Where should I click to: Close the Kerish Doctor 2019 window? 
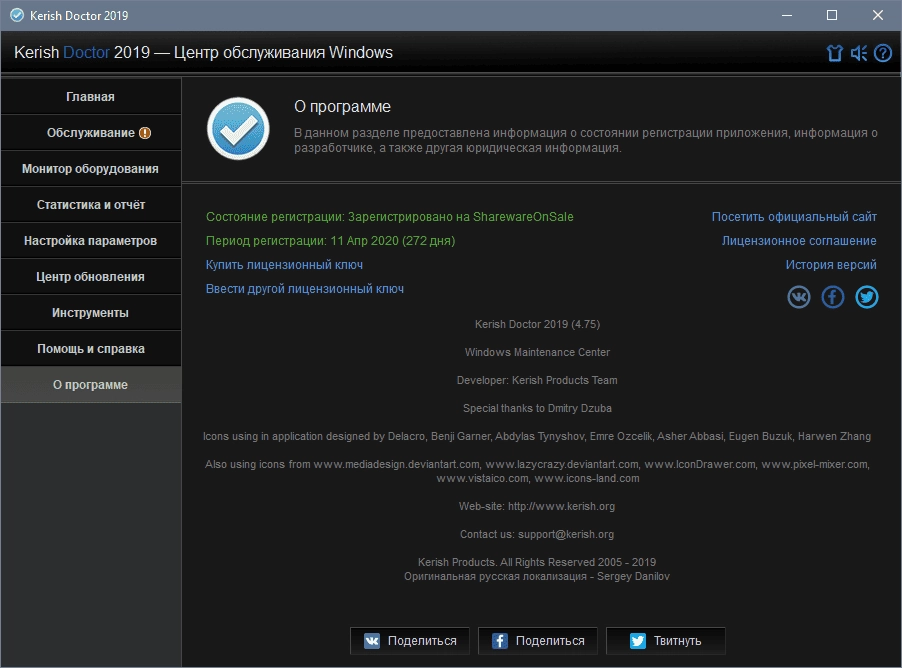(x=878, y=16)
